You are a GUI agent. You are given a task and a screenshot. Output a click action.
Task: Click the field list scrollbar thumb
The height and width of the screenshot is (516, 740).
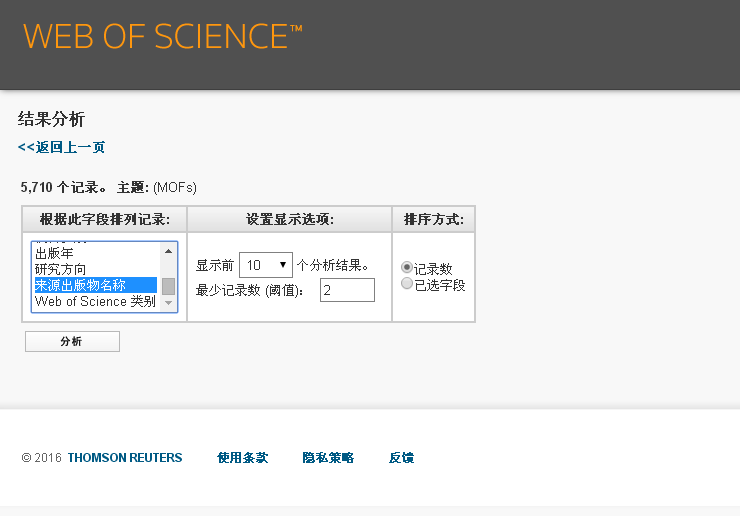coord(169,286)
